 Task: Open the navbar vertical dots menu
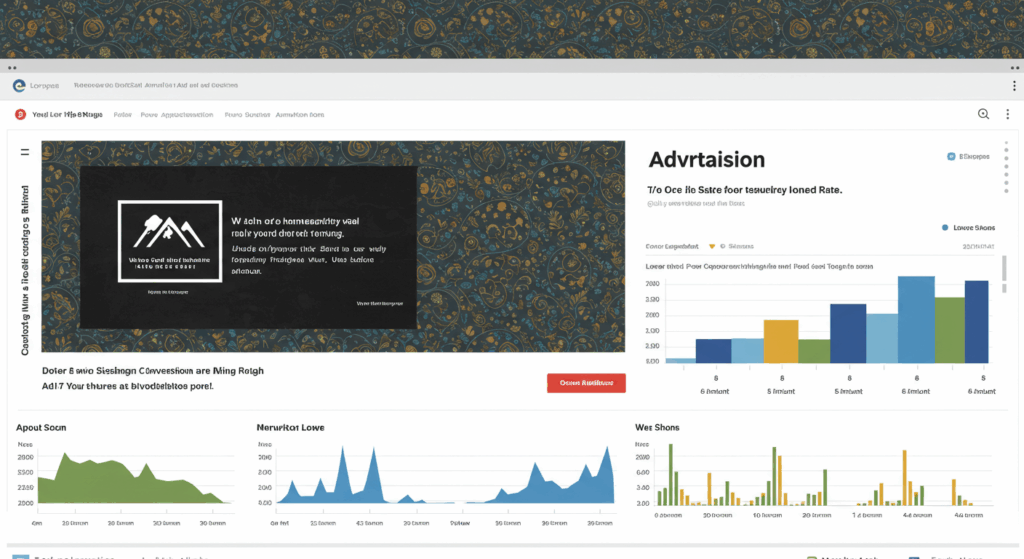click(1007, 115)
